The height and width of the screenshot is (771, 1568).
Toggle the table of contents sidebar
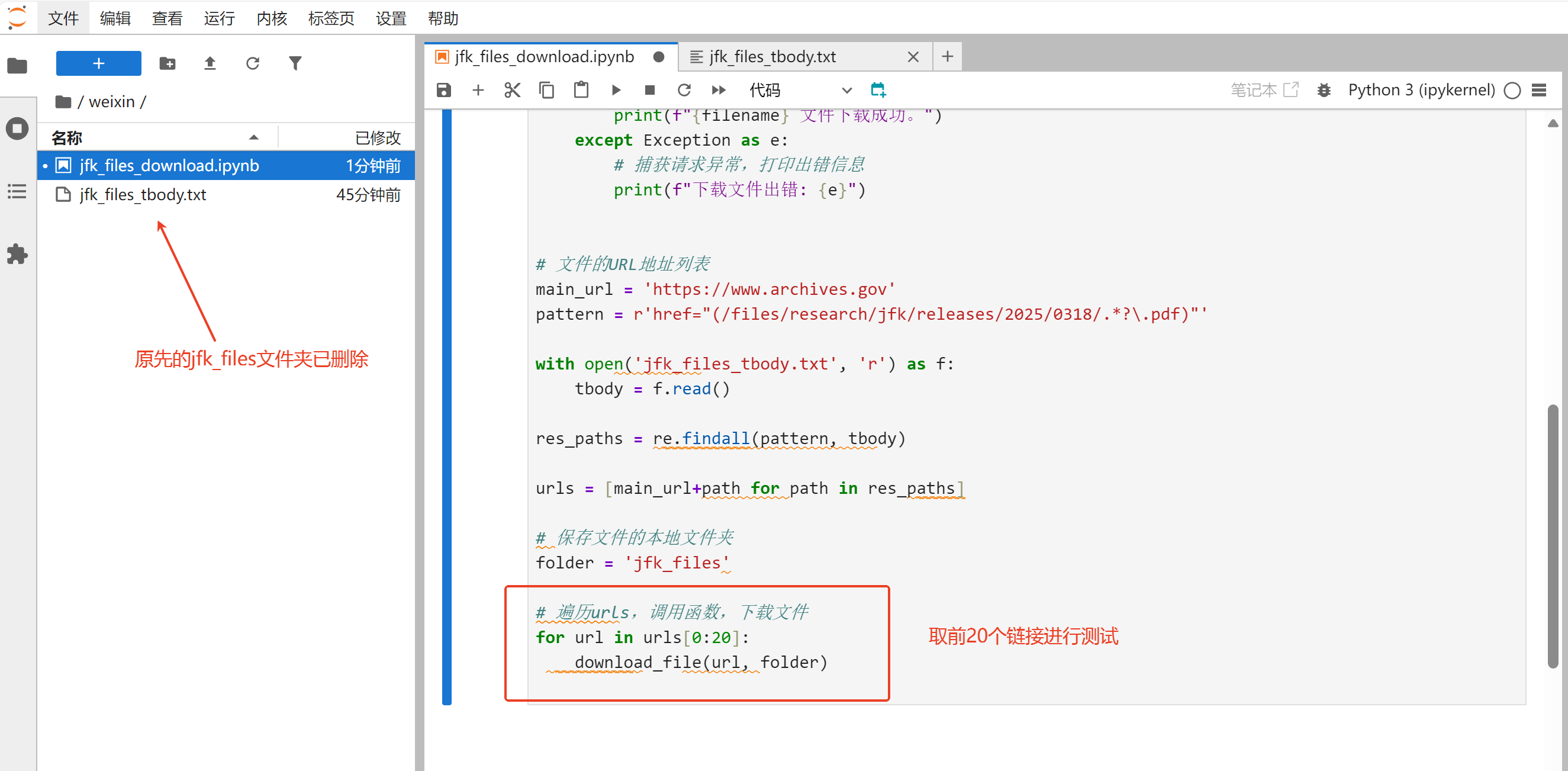17,191
